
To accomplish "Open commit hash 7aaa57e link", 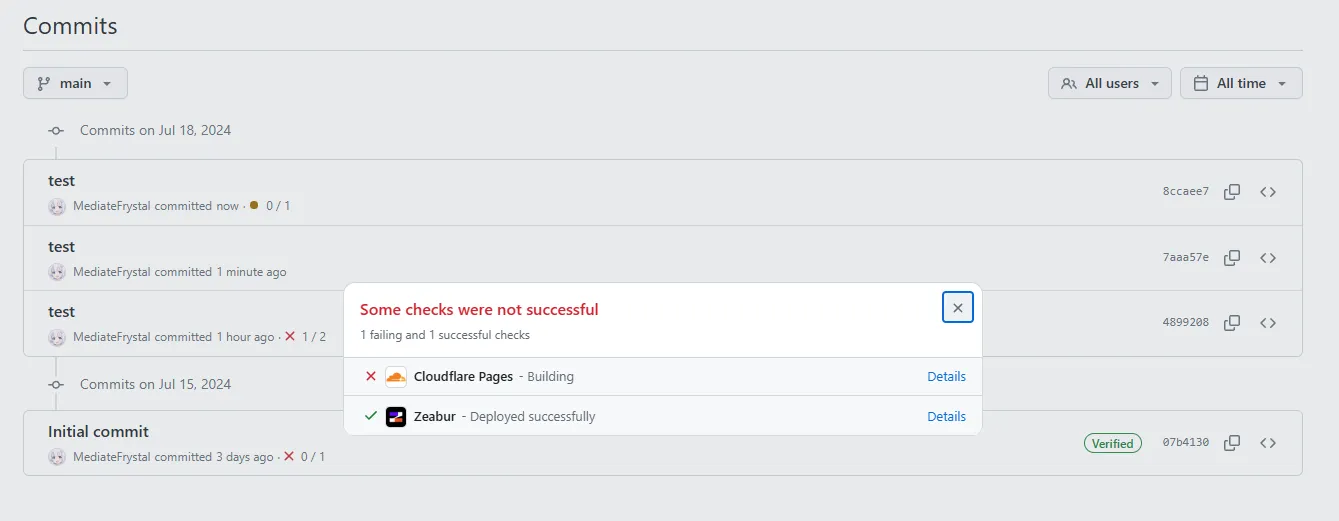I will tap(1185, 258).
